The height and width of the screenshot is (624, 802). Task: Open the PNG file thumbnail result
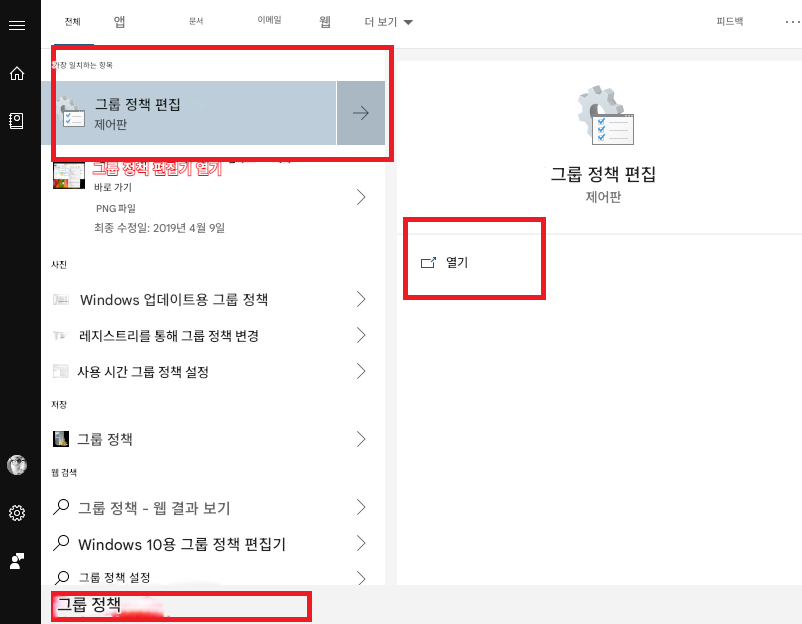point(69,175)
